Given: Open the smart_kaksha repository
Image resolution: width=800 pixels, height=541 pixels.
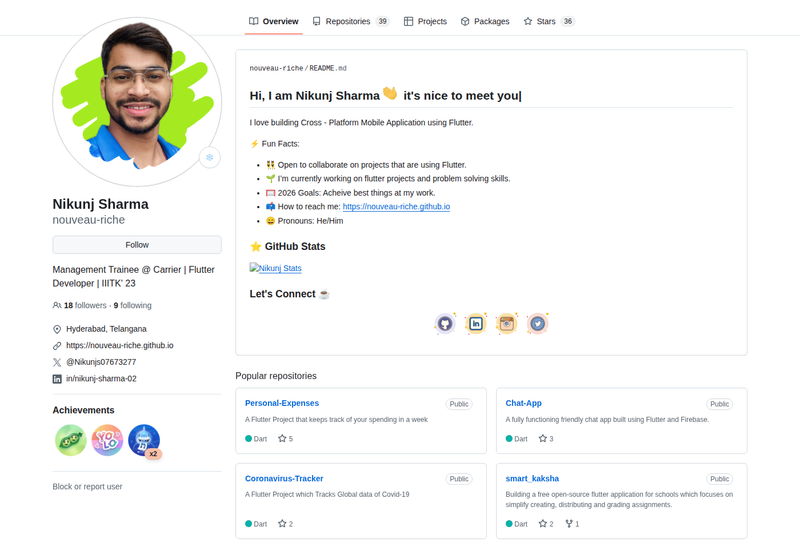Looking at the screenshot, I should [532, 479].
